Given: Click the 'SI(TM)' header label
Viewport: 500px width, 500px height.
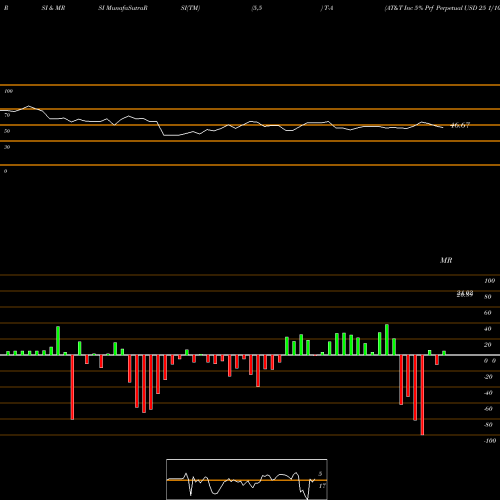Looking at the screenshot, I should tap(190, 8).
